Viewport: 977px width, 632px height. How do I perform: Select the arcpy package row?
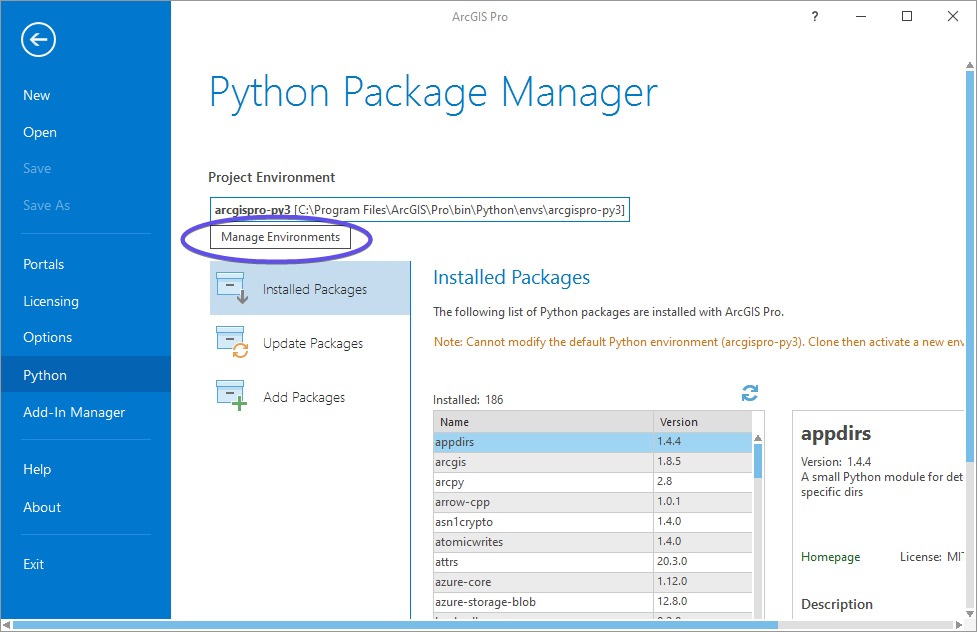tap(593, 482)
